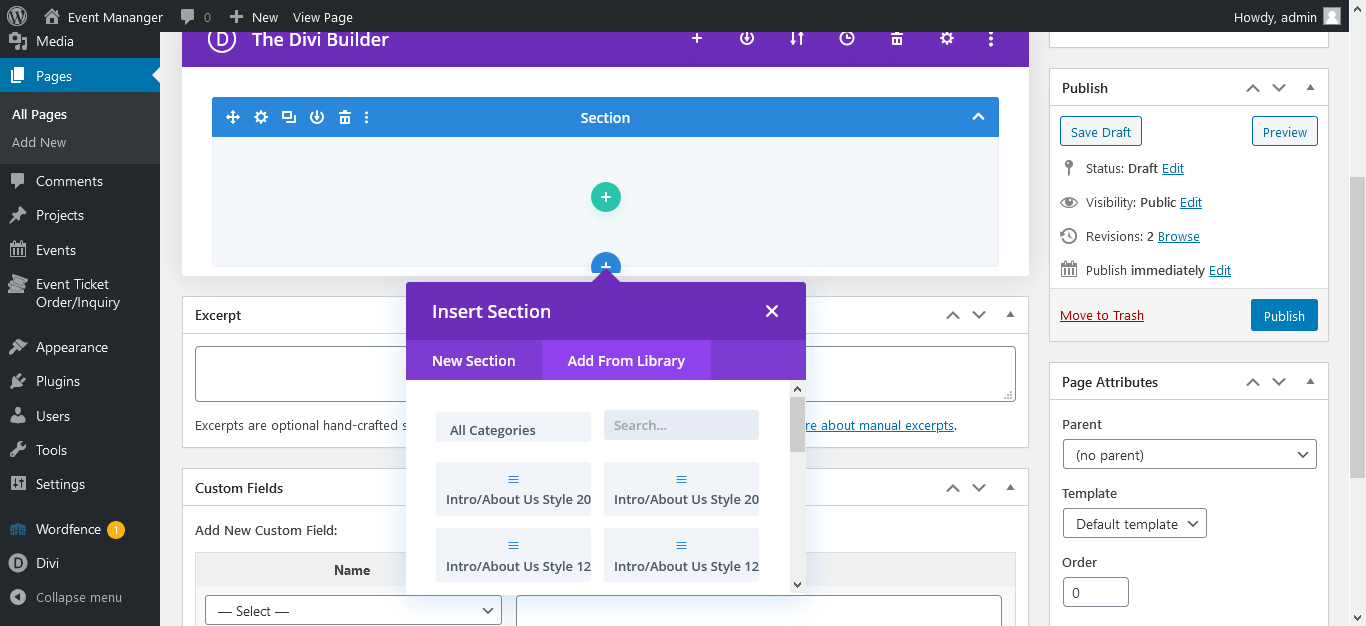Screen dimensions: 1366x626
Task: Open Divi Builder settings gear icon
Action: (x=947, y=38)
